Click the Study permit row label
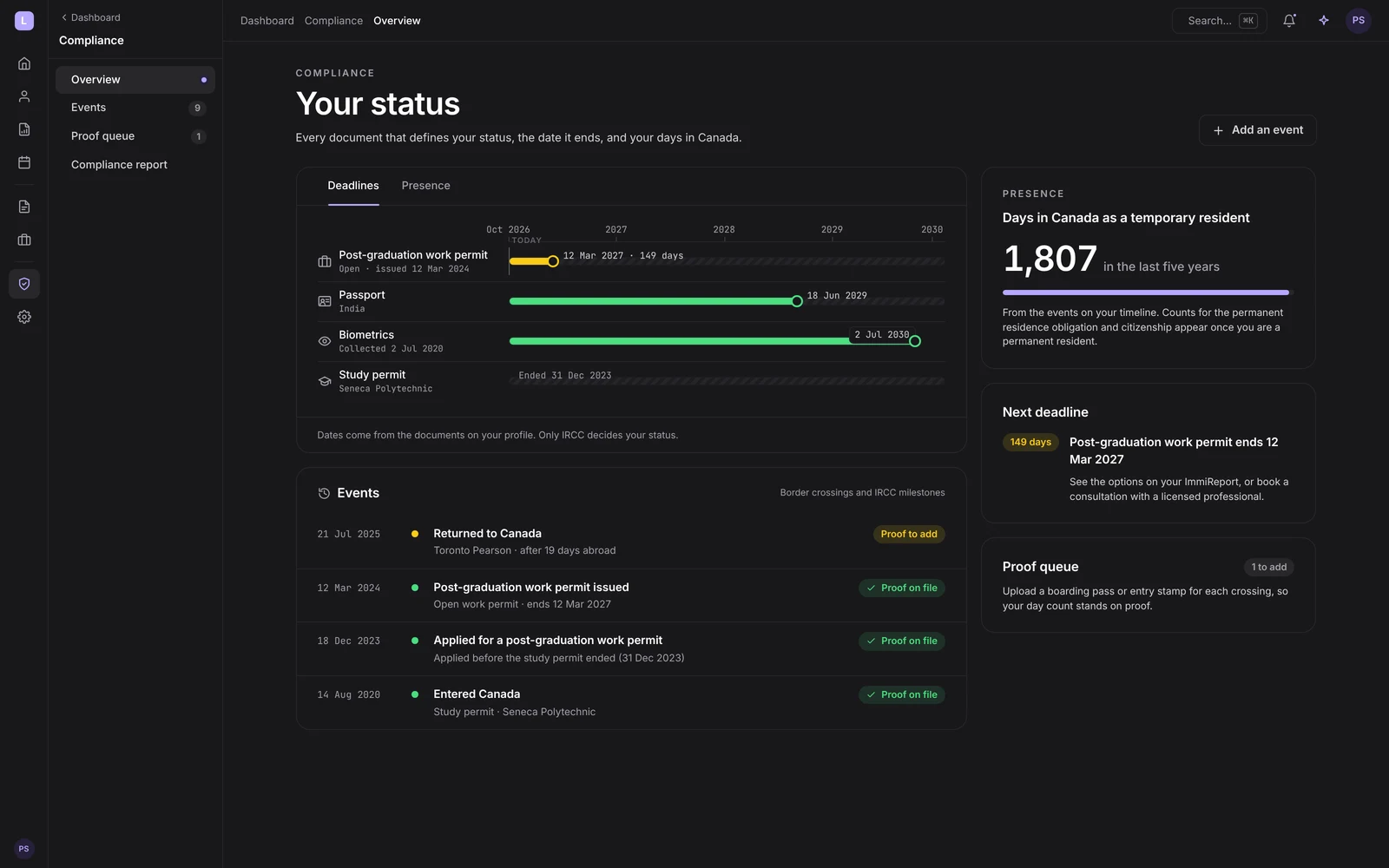1389x868 pixels. 372,375
